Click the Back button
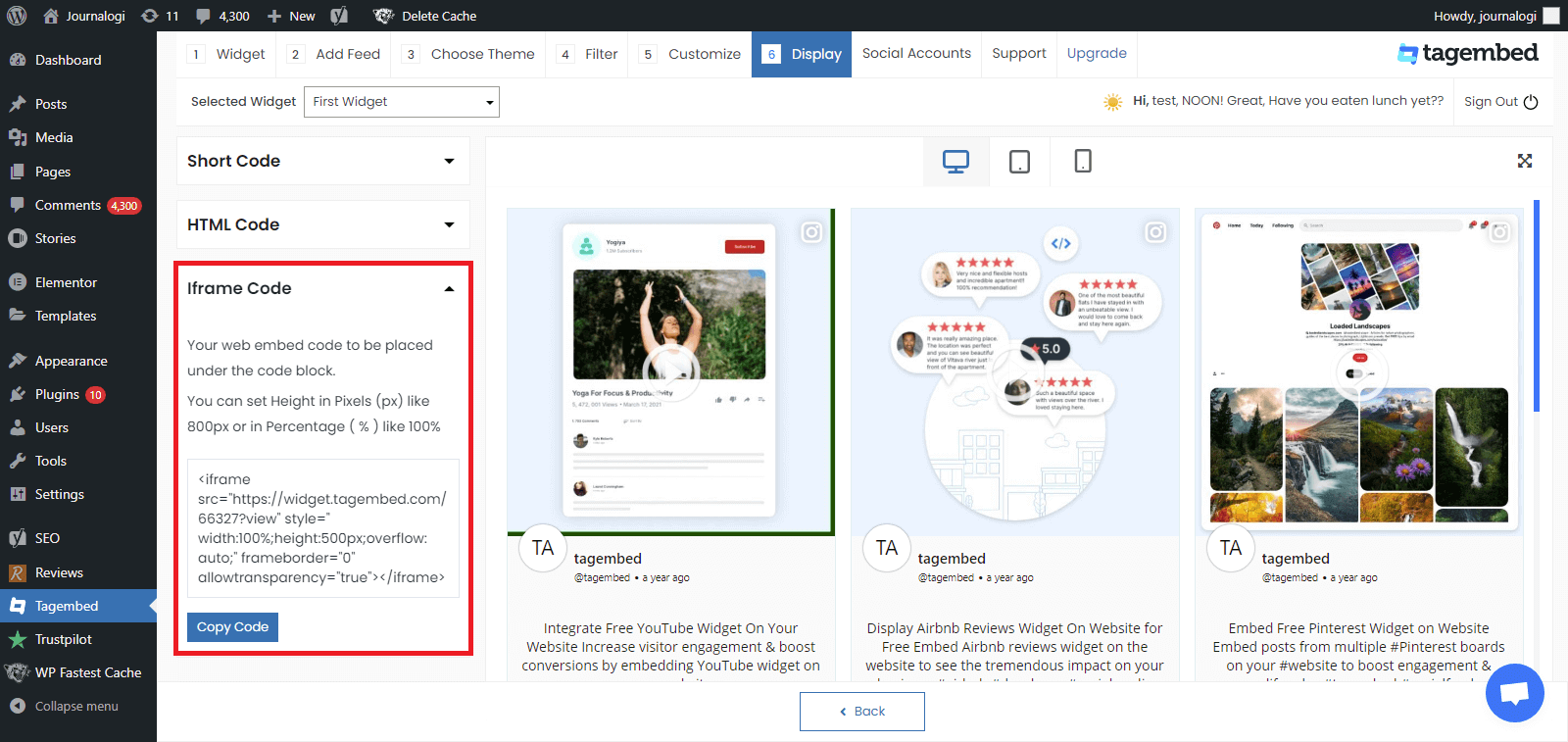 862,712
